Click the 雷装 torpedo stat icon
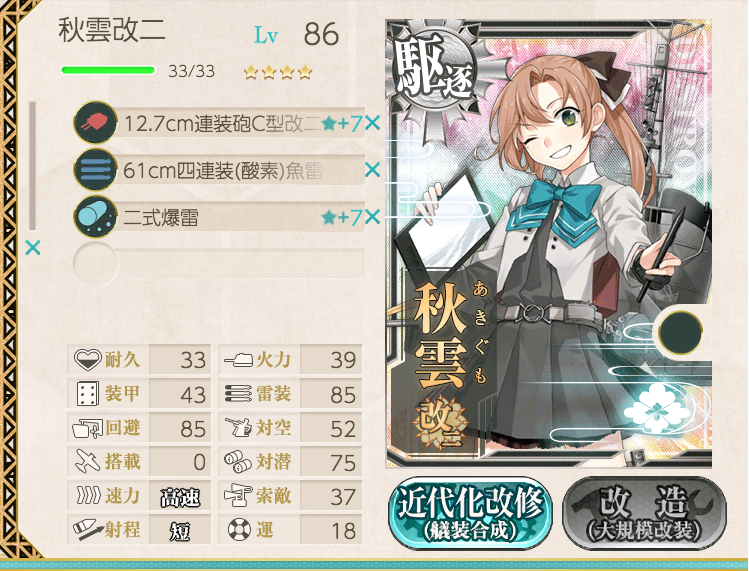Image resolution: width=749 pixels, height=571 pixels. pyautogui.click(x=238, y=393)
